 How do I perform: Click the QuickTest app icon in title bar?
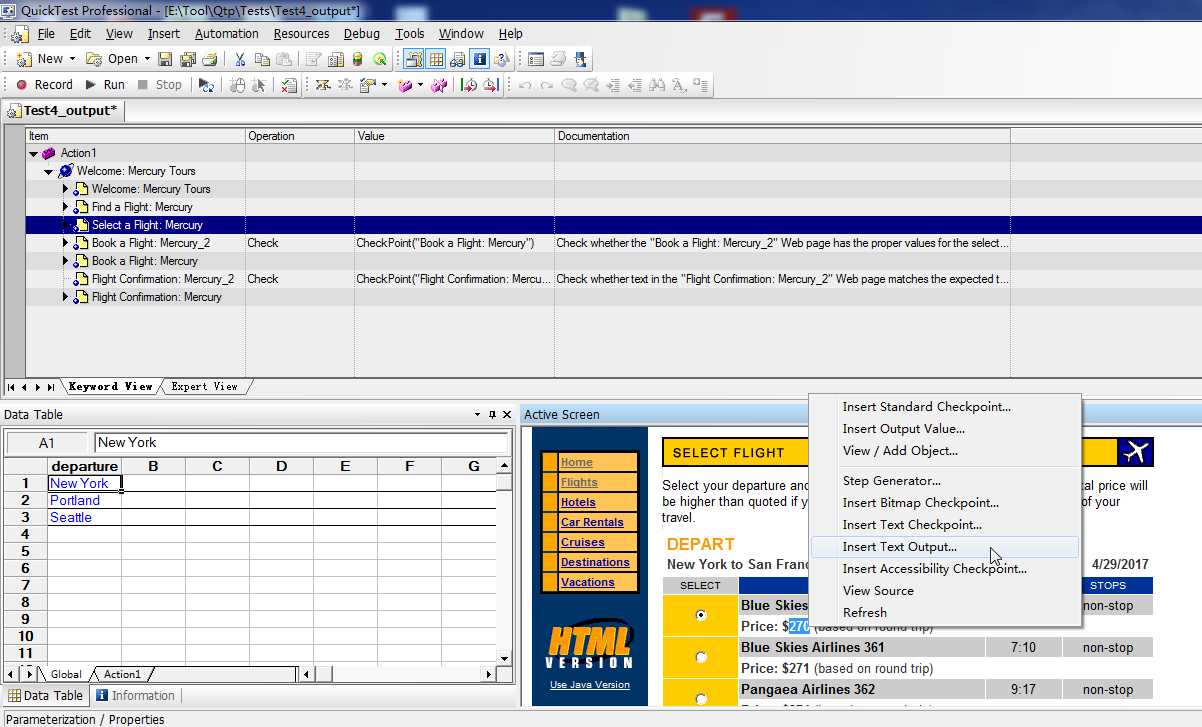pos(9,10)
